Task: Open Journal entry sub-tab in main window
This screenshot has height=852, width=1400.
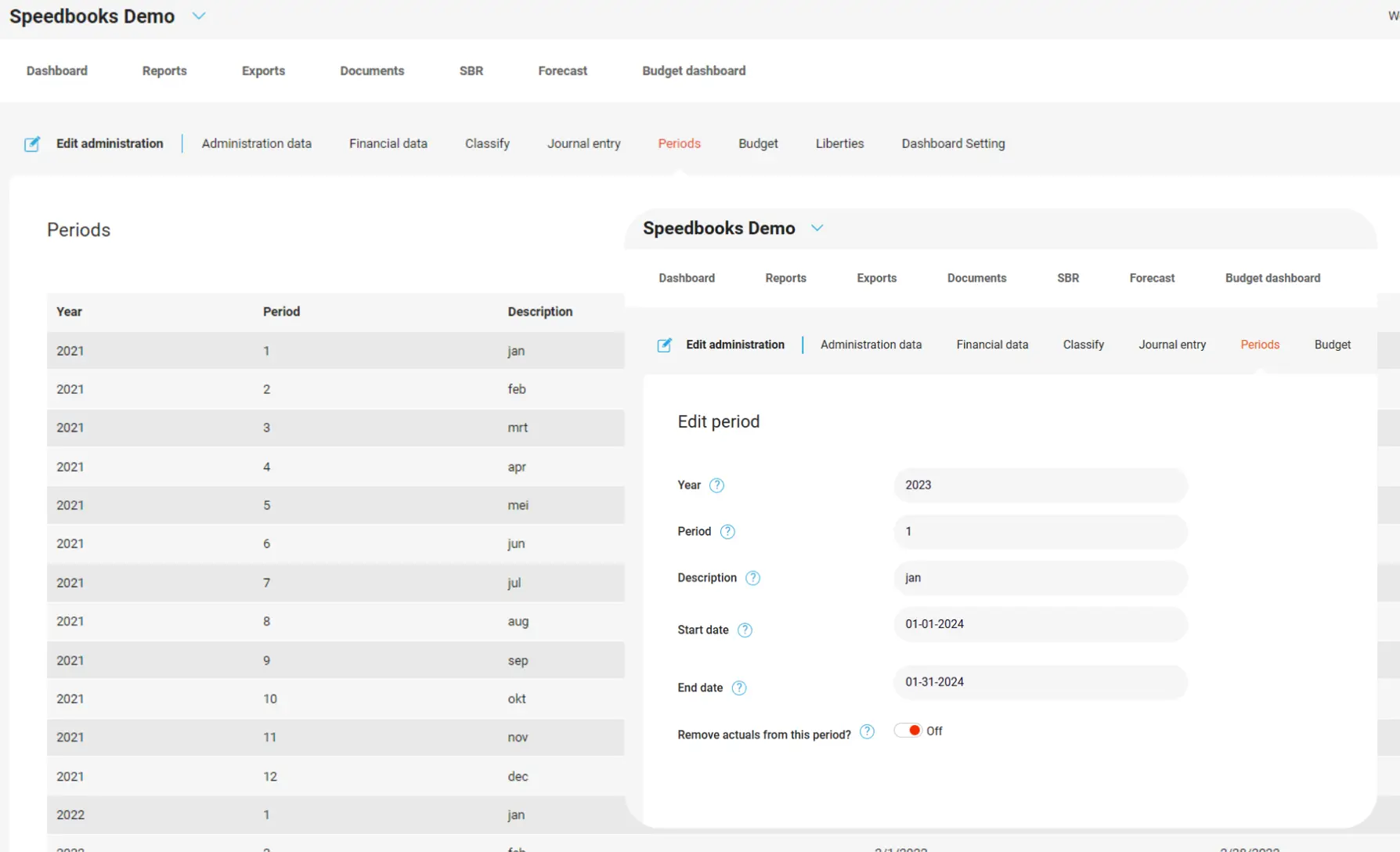Action: (x=584, y=143)
